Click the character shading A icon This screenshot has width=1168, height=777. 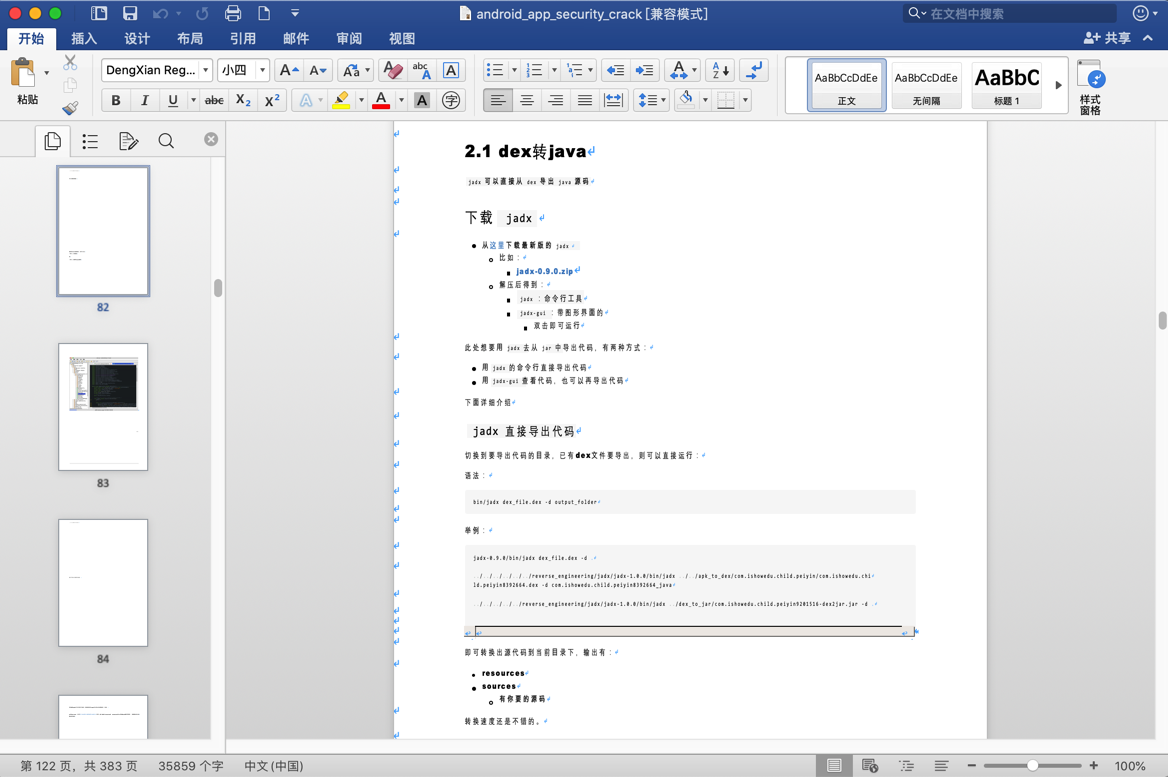tap(422, 100)
